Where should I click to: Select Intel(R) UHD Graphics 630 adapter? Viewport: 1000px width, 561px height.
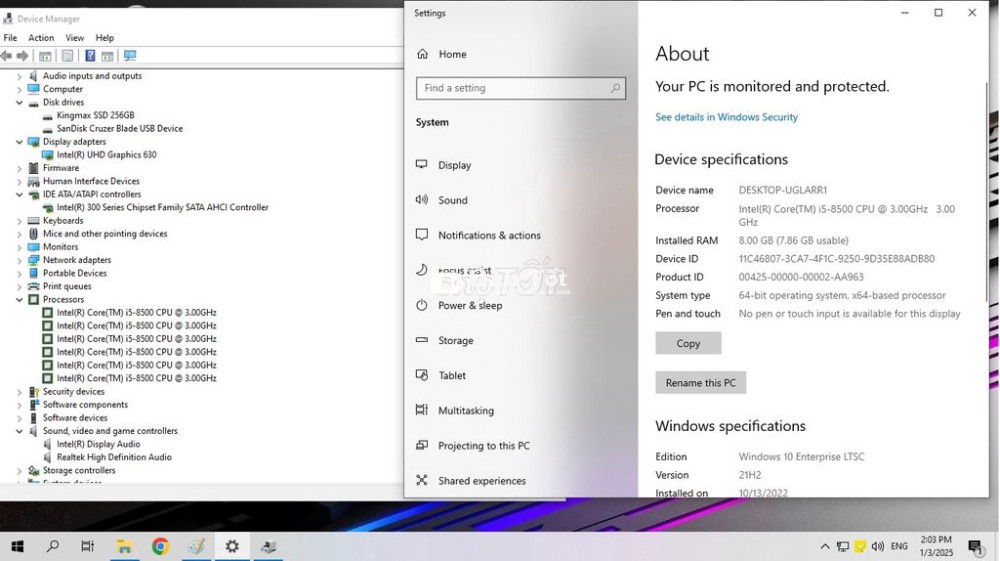[107, 155]
